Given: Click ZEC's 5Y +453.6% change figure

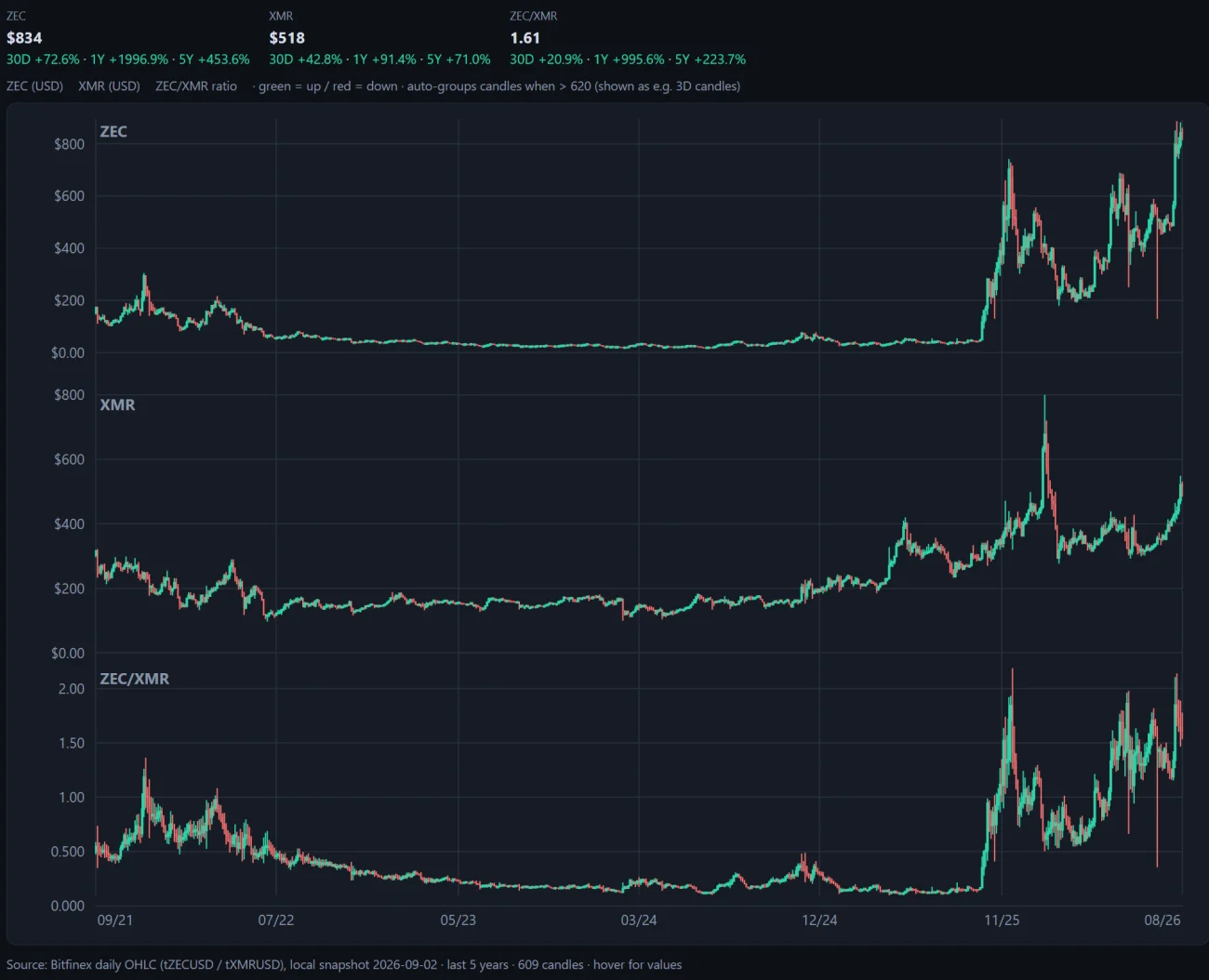Looking at the screenshot, I should pos(214,60).
